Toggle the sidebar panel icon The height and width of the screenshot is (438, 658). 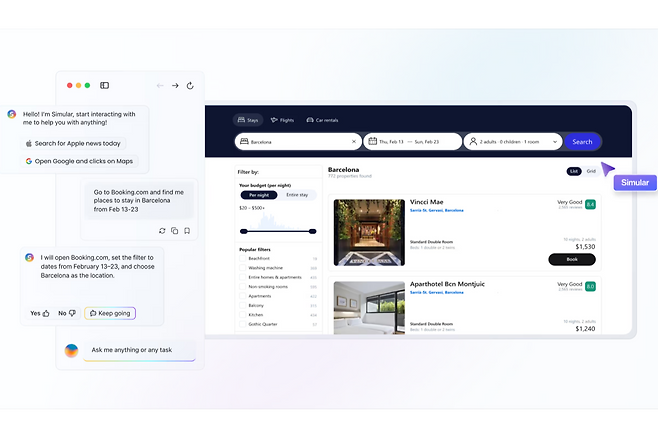pyautogui.click(x=104, y=86)
